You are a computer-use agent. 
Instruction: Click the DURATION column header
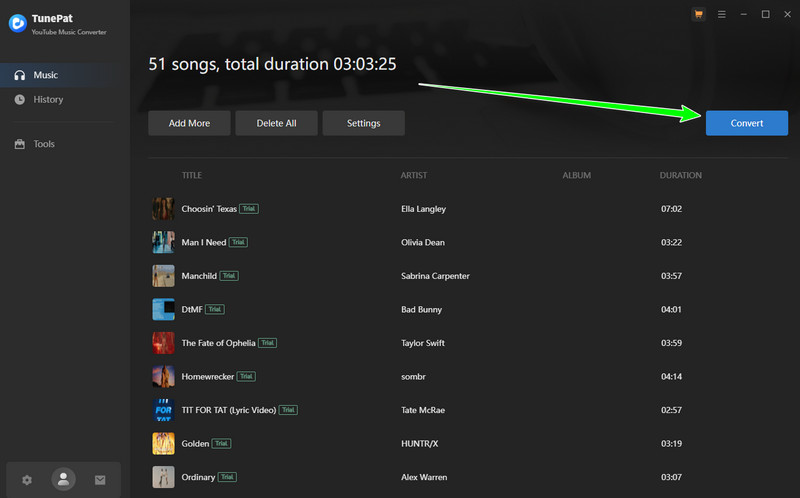[x=681, y=175]
